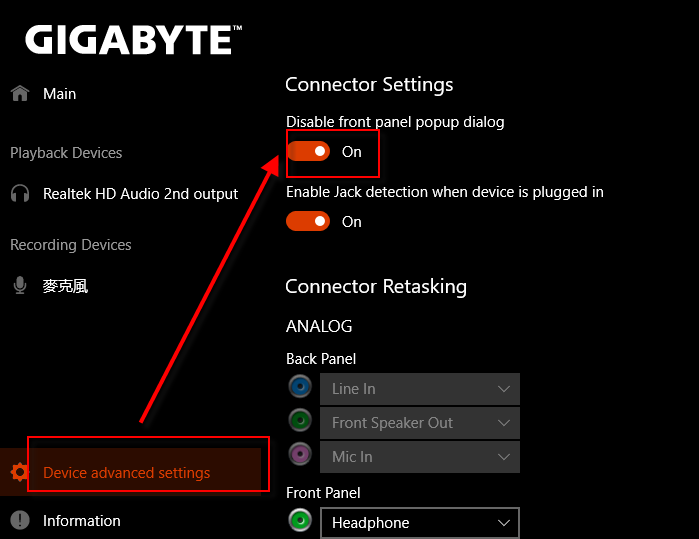The width and height of the screenshot is (699, 539).
Task: Click the GIGABYTE logo
Action: tap(132, 40)
